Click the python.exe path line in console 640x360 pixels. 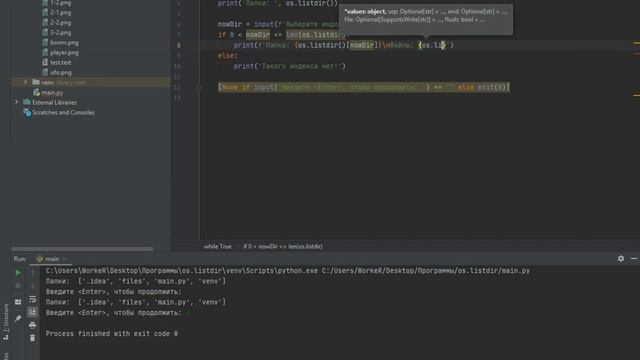288,271
